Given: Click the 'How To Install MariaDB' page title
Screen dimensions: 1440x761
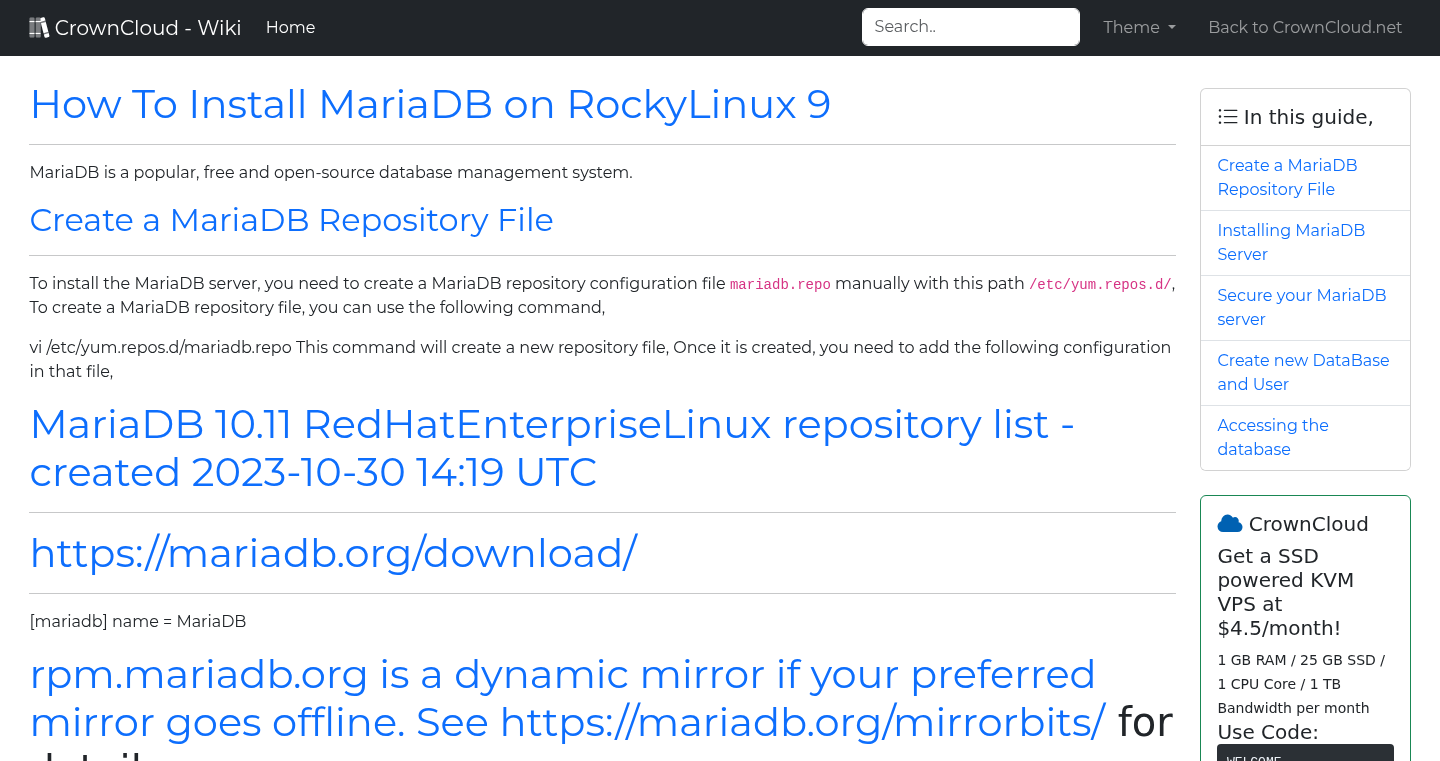Looking at the screenshot, I should [x=430, y=104].
